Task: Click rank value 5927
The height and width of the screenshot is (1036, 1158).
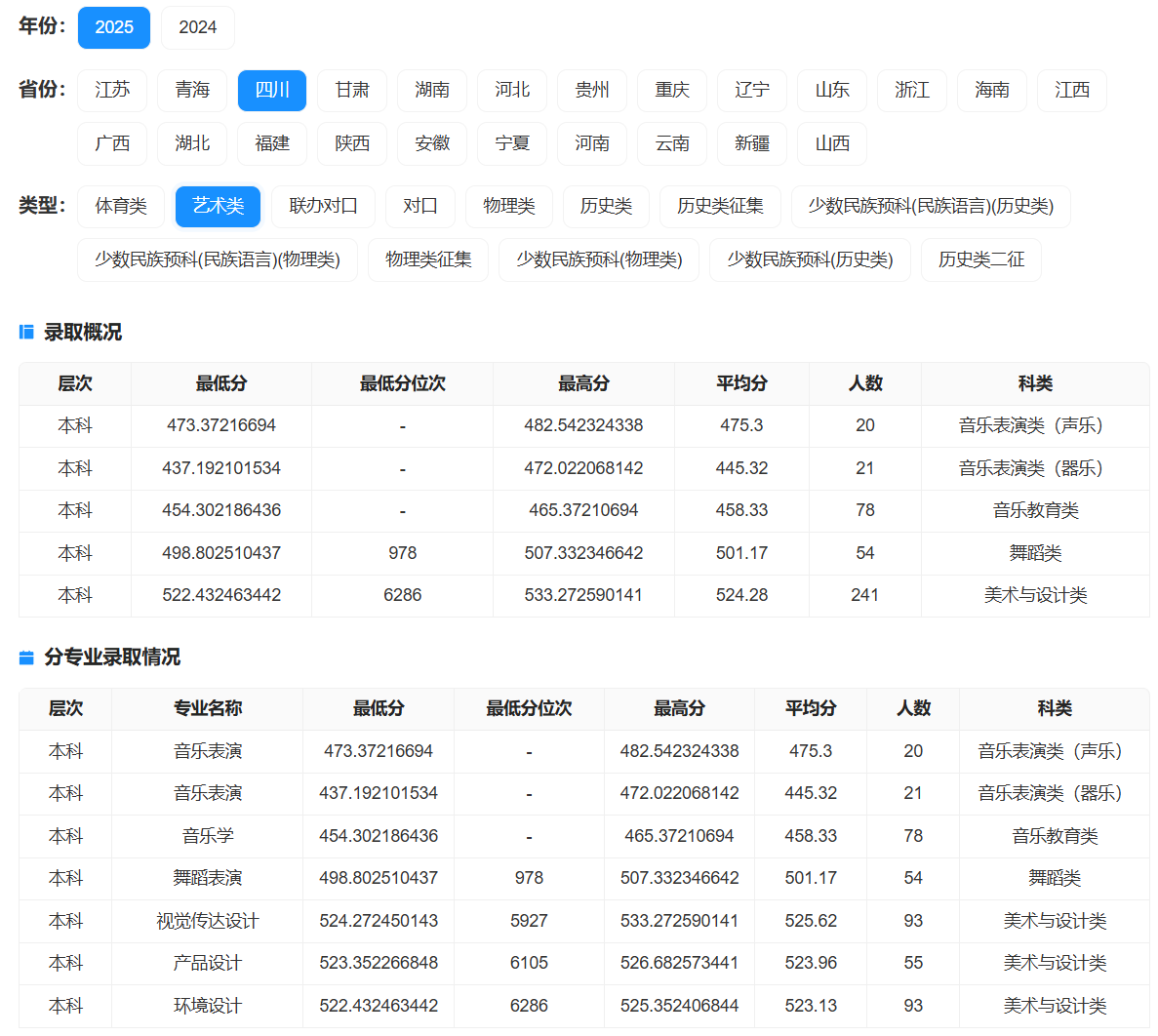Action: (x=529, y=921)
